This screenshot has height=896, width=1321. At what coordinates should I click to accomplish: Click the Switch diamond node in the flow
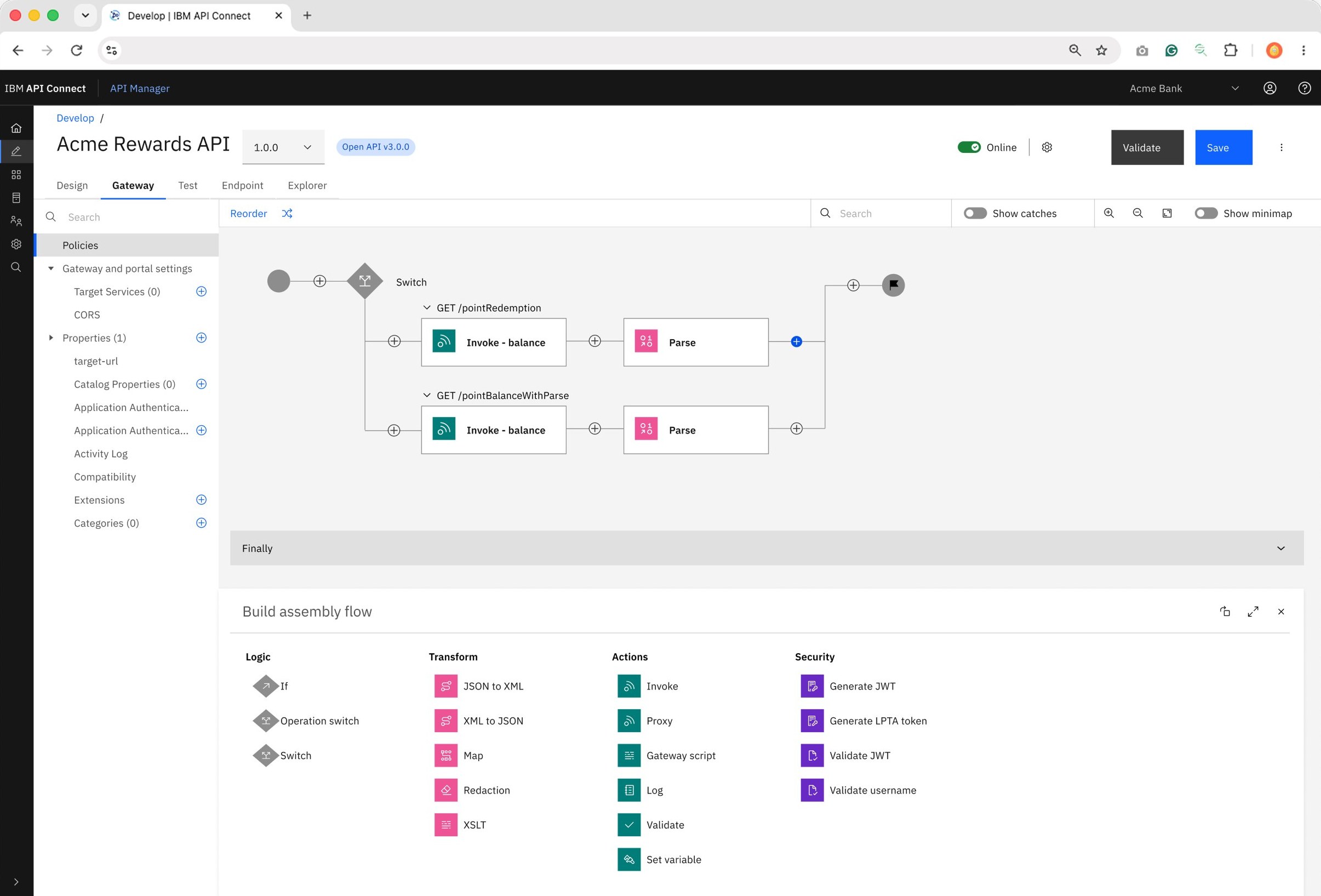point(364,281)
